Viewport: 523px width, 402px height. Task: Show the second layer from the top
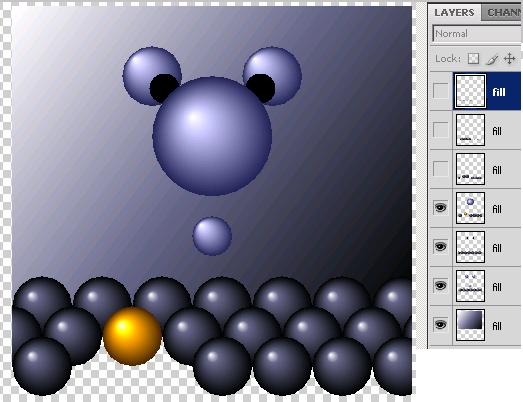(441, 130)
